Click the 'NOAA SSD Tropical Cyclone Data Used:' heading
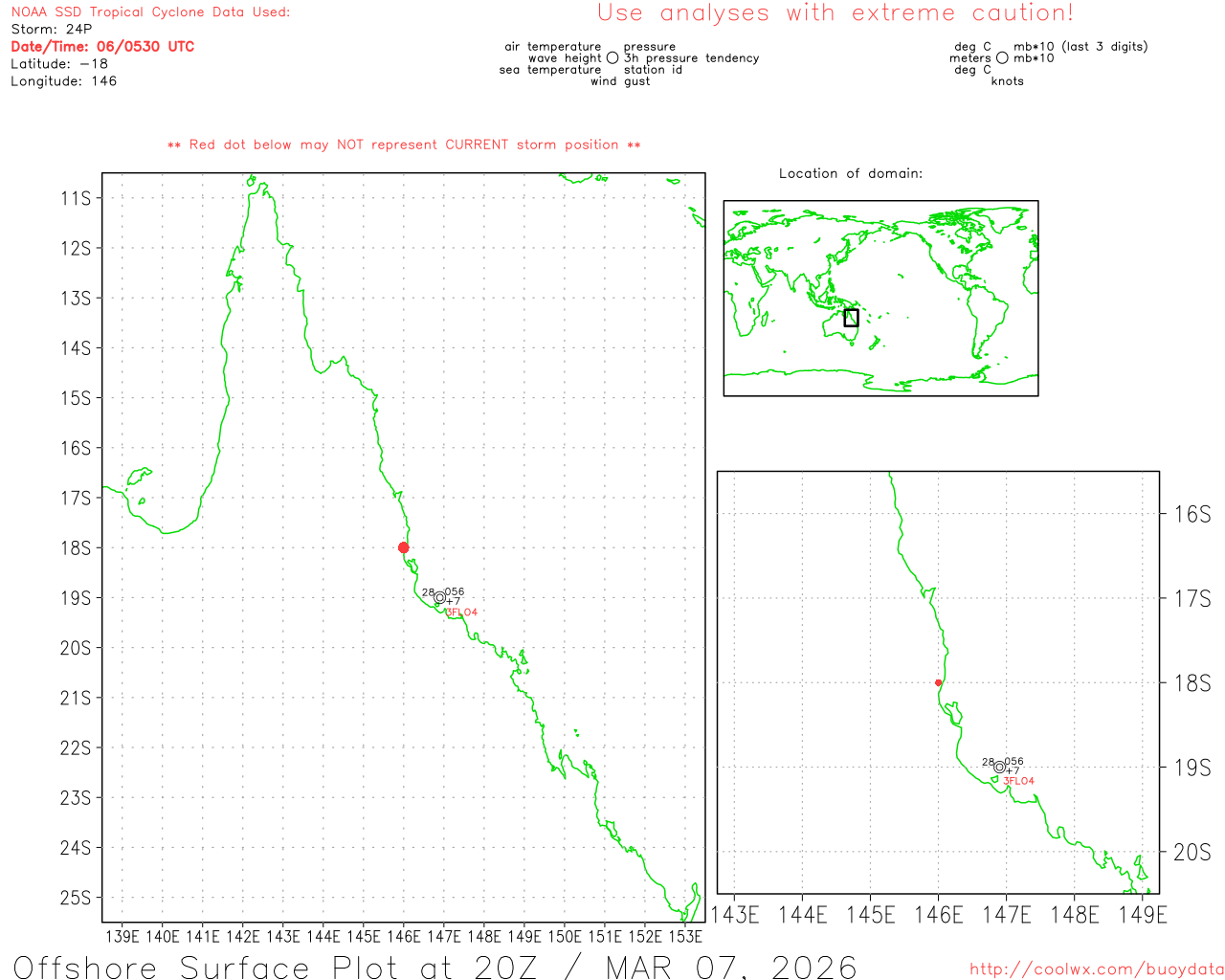The image size is (1225, 980). [150, 12]
